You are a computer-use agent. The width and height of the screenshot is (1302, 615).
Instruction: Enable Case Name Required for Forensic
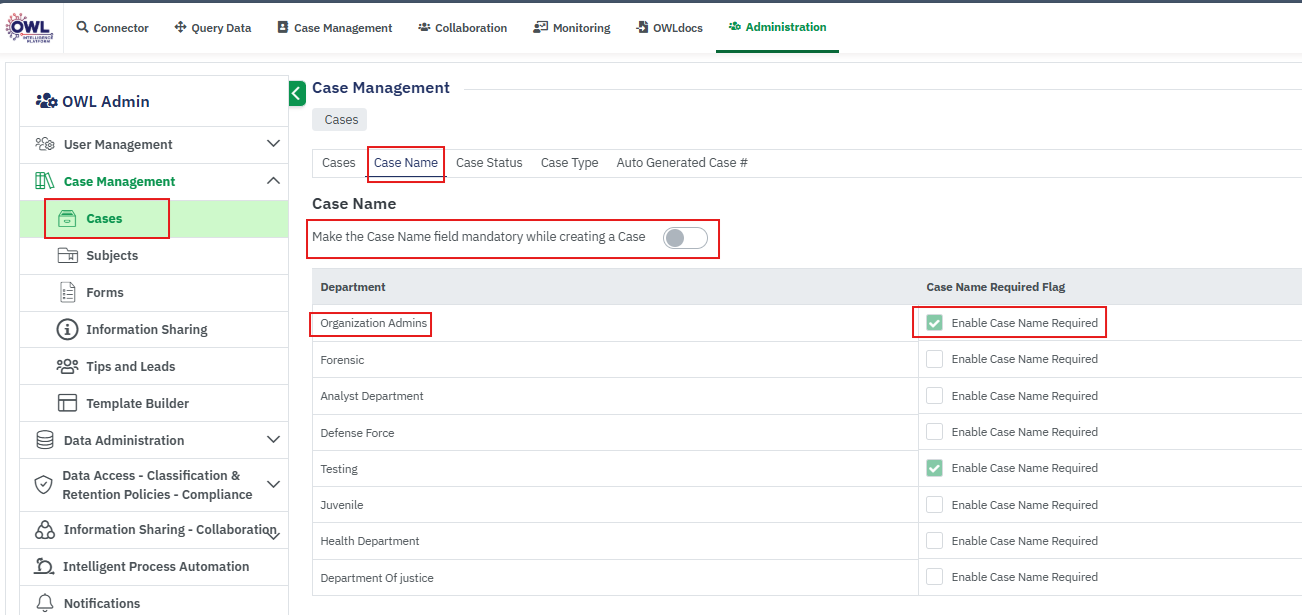pyautogui.click(x=934, y=359)
